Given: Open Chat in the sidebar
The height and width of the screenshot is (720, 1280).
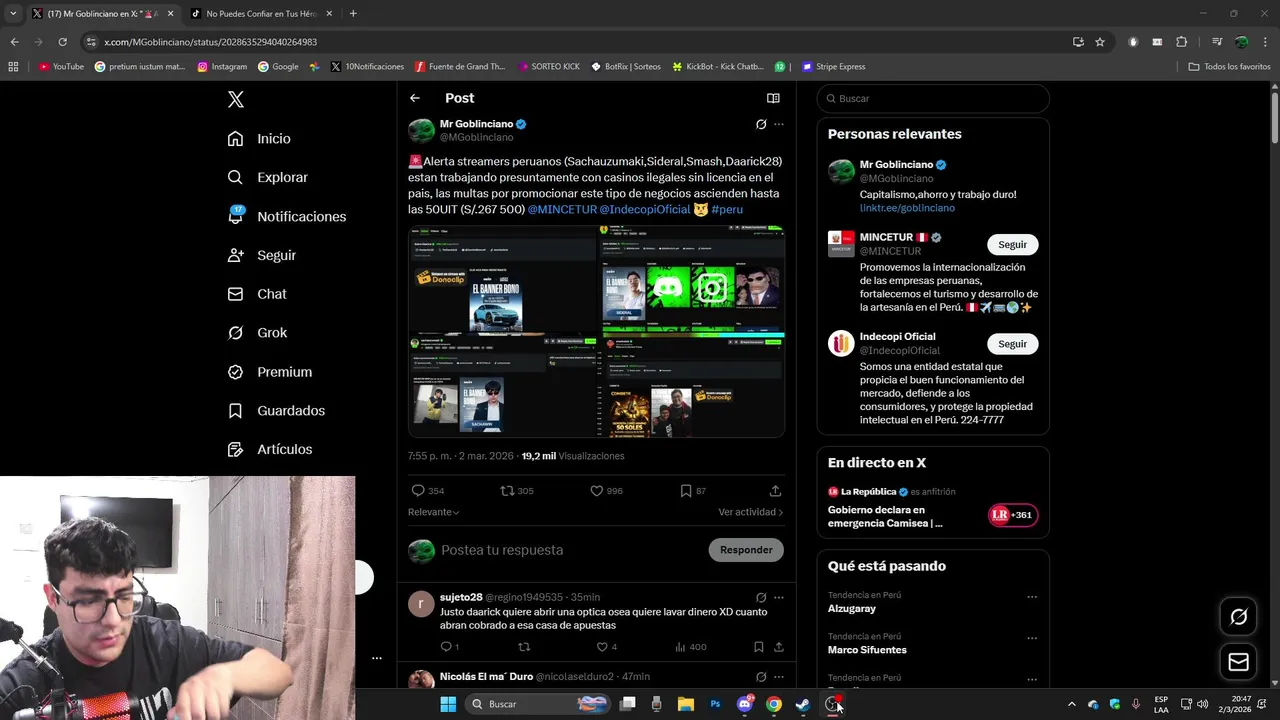Looking at the screenshot, I should 256,294.
